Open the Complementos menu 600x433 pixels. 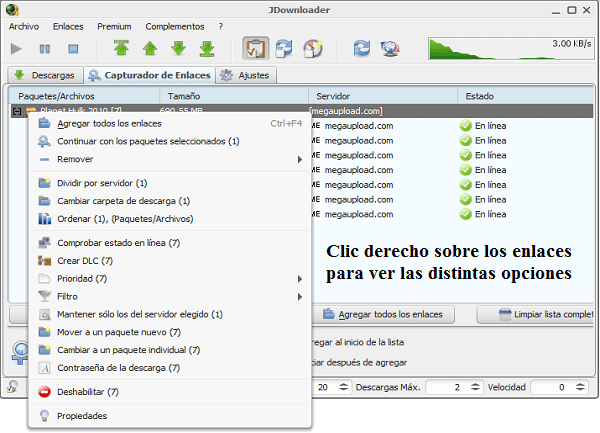(175, 26)
